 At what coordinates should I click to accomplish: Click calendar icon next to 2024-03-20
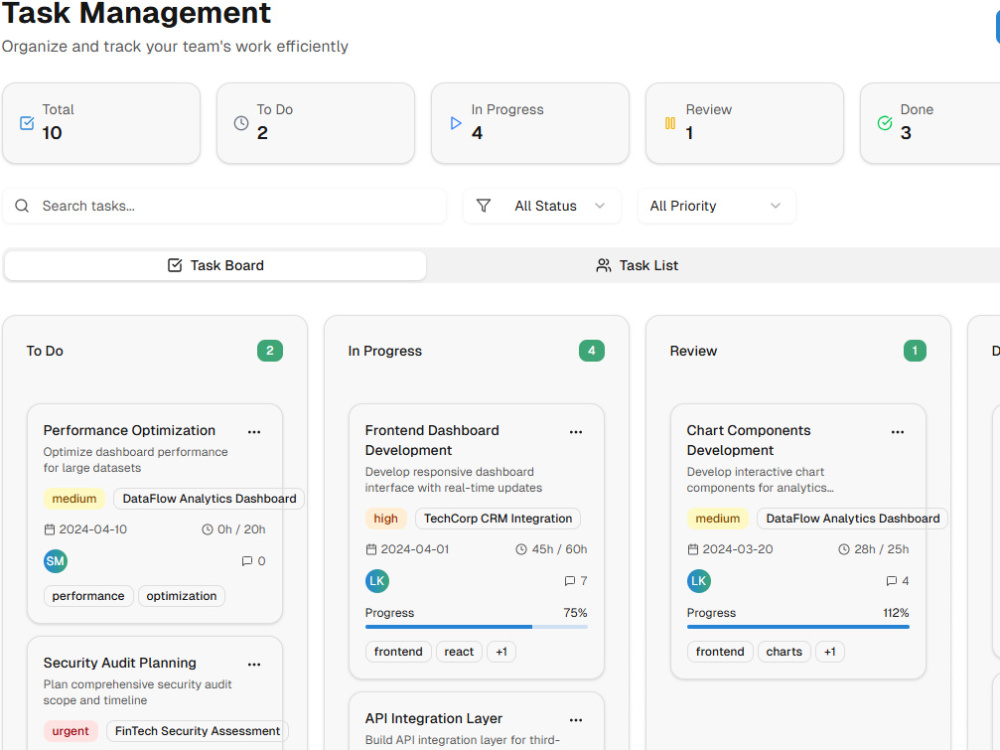(x=693, y=549)
